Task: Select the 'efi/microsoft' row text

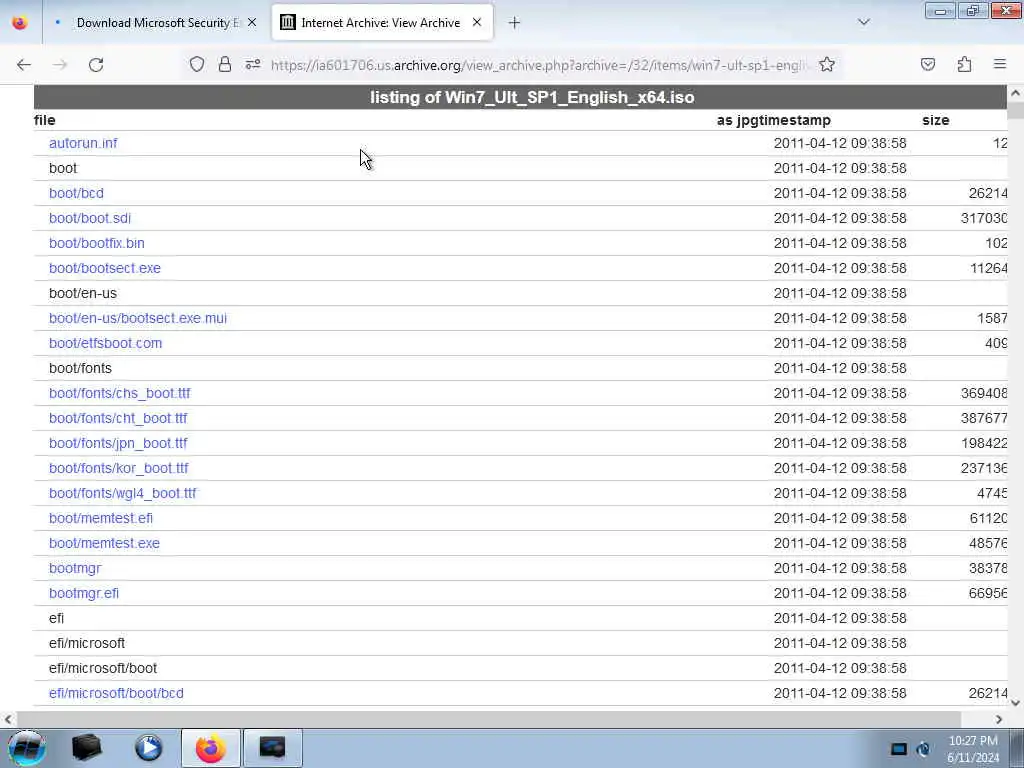Action: click(x=87, y=643)
